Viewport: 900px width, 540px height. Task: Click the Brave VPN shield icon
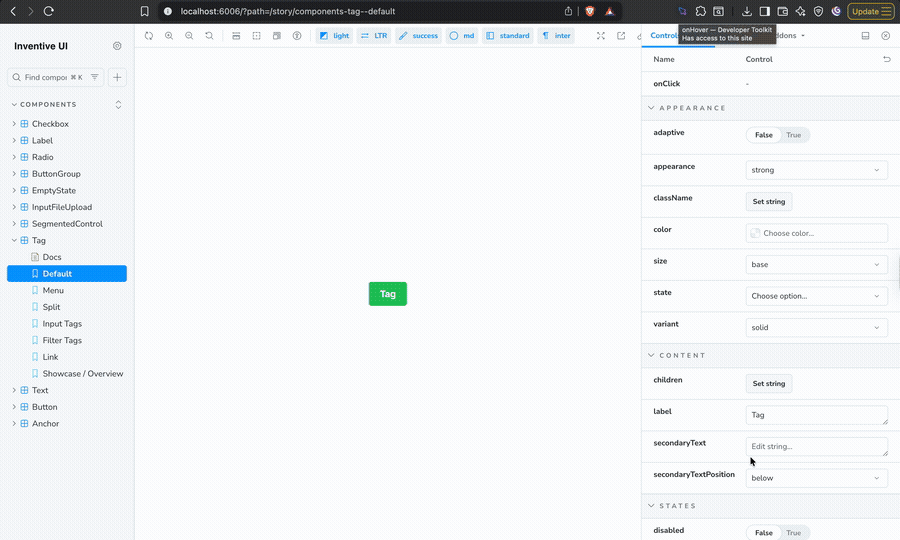tap(818, 11)
